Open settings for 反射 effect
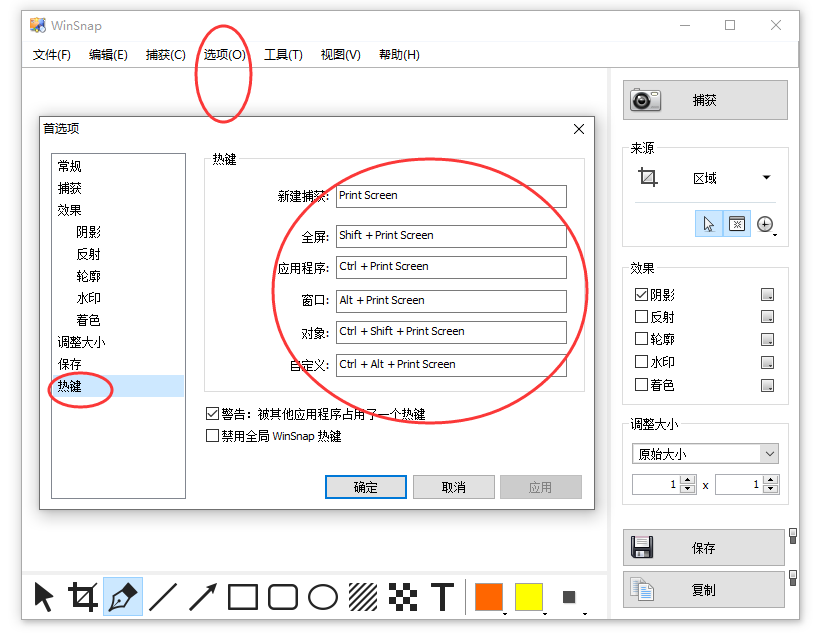The width and height of the screenshot is (818, 639). (767, 317)
